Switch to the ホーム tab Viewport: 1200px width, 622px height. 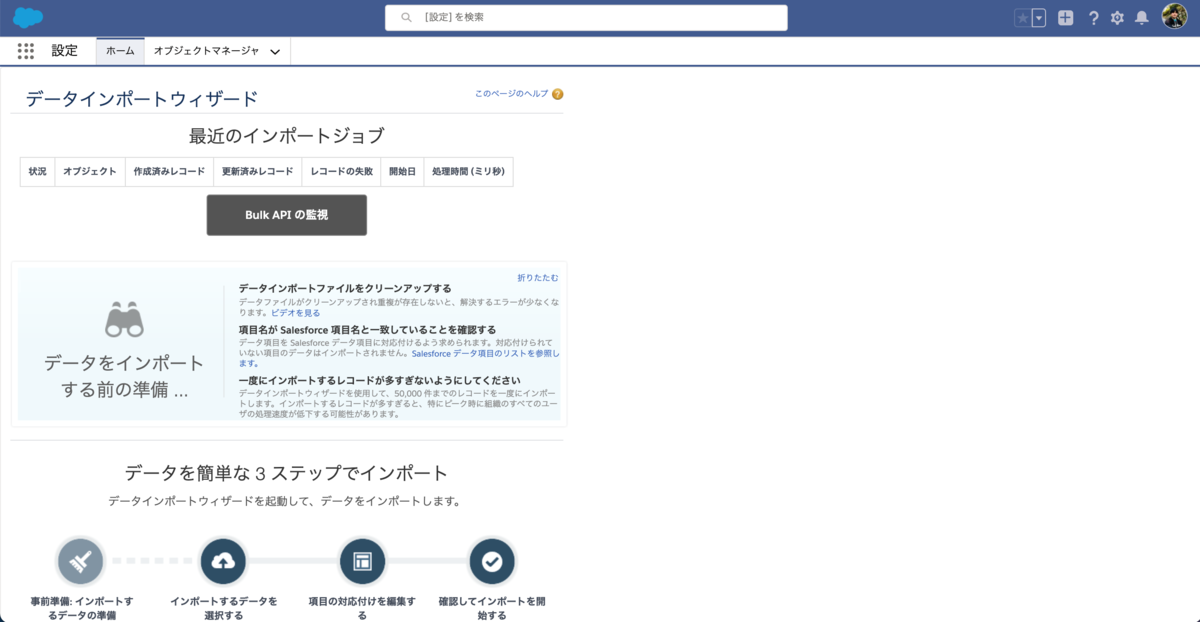[119, 51]
